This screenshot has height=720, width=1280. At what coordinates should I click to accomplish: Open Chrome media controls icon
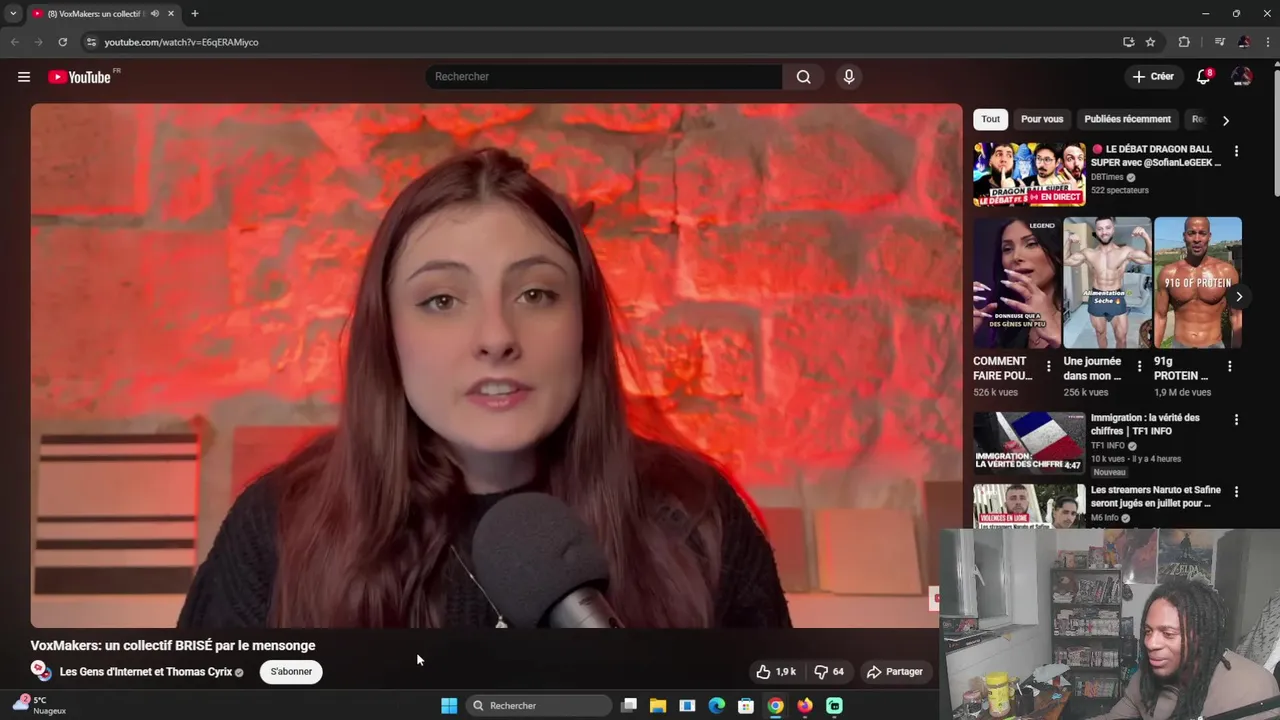click(x=1219, y=42)
